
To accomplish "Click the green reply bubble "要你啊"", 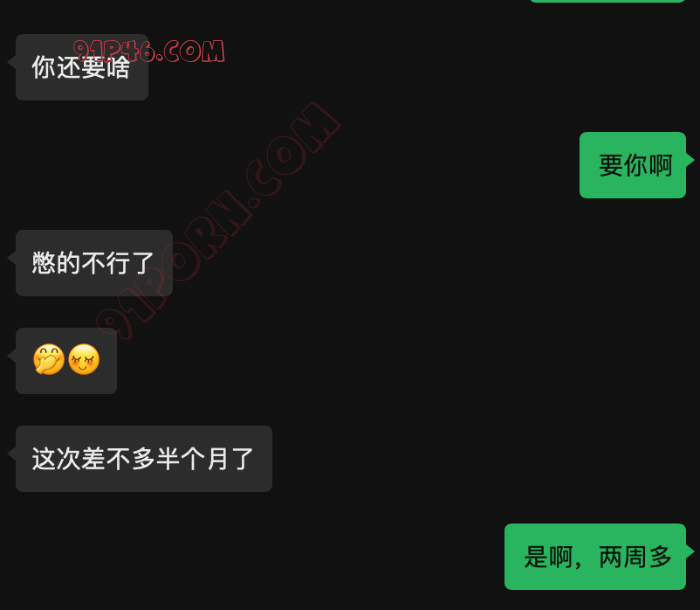I will coord(633,165).
